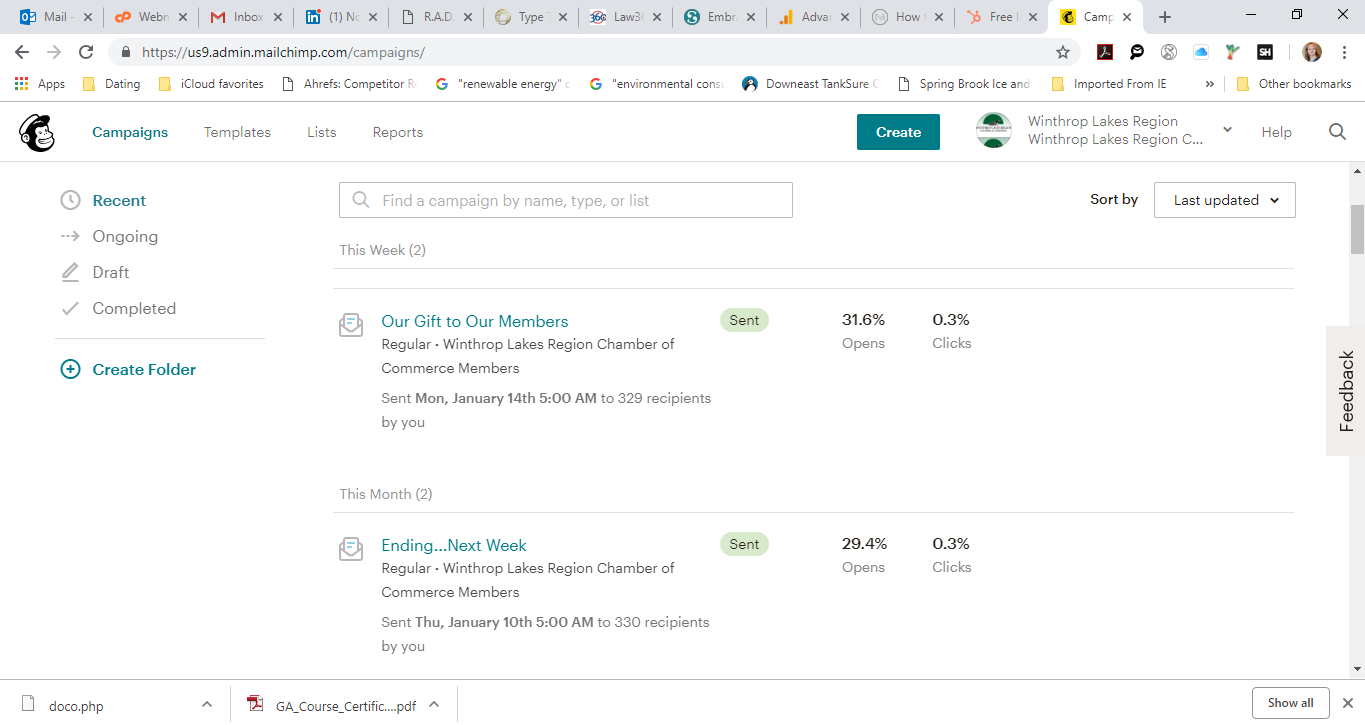Open Other bookmarks folder
The height and width of the screenshot is (725, 1365).
click(x=1294, y=84)
